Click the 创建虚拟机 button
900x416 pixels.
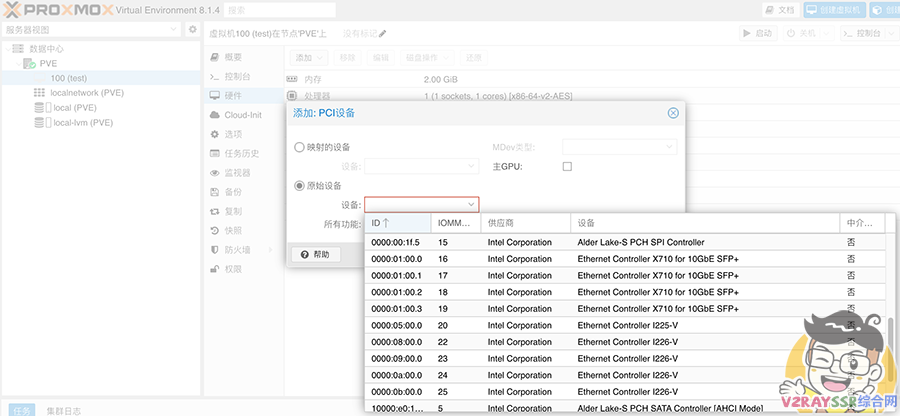tap(830, 9)
